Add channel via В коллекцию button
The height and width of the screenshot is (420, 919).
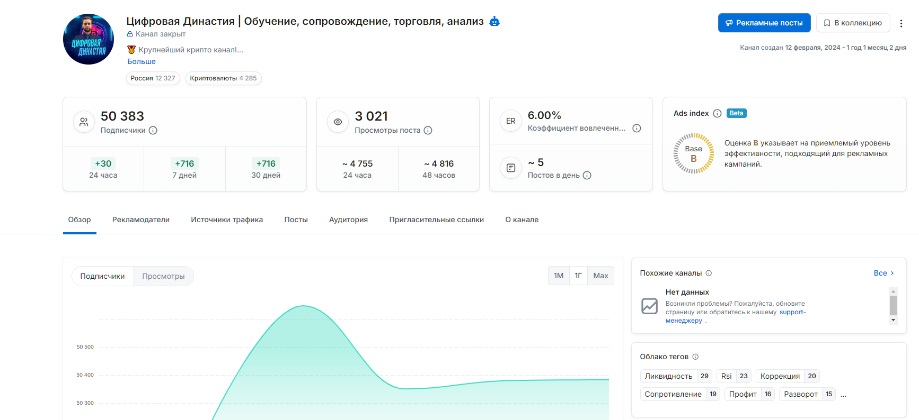point(853,23)
